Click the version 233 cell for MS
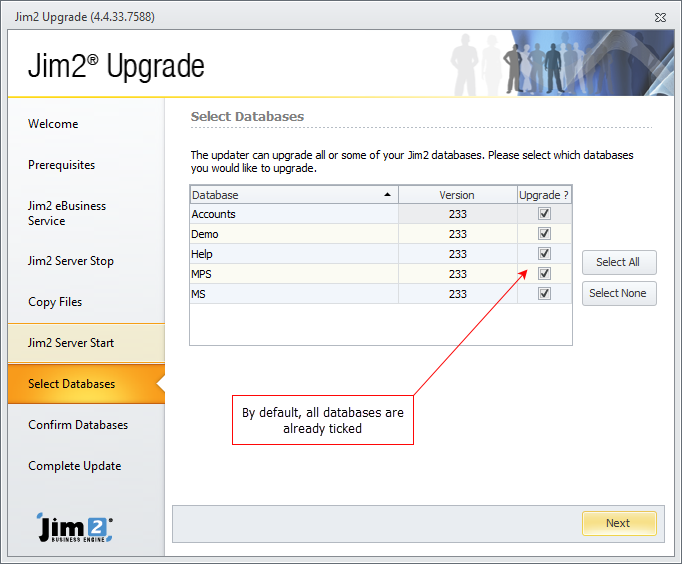This screenshot has width=682, height=564. tap(458, 294)
